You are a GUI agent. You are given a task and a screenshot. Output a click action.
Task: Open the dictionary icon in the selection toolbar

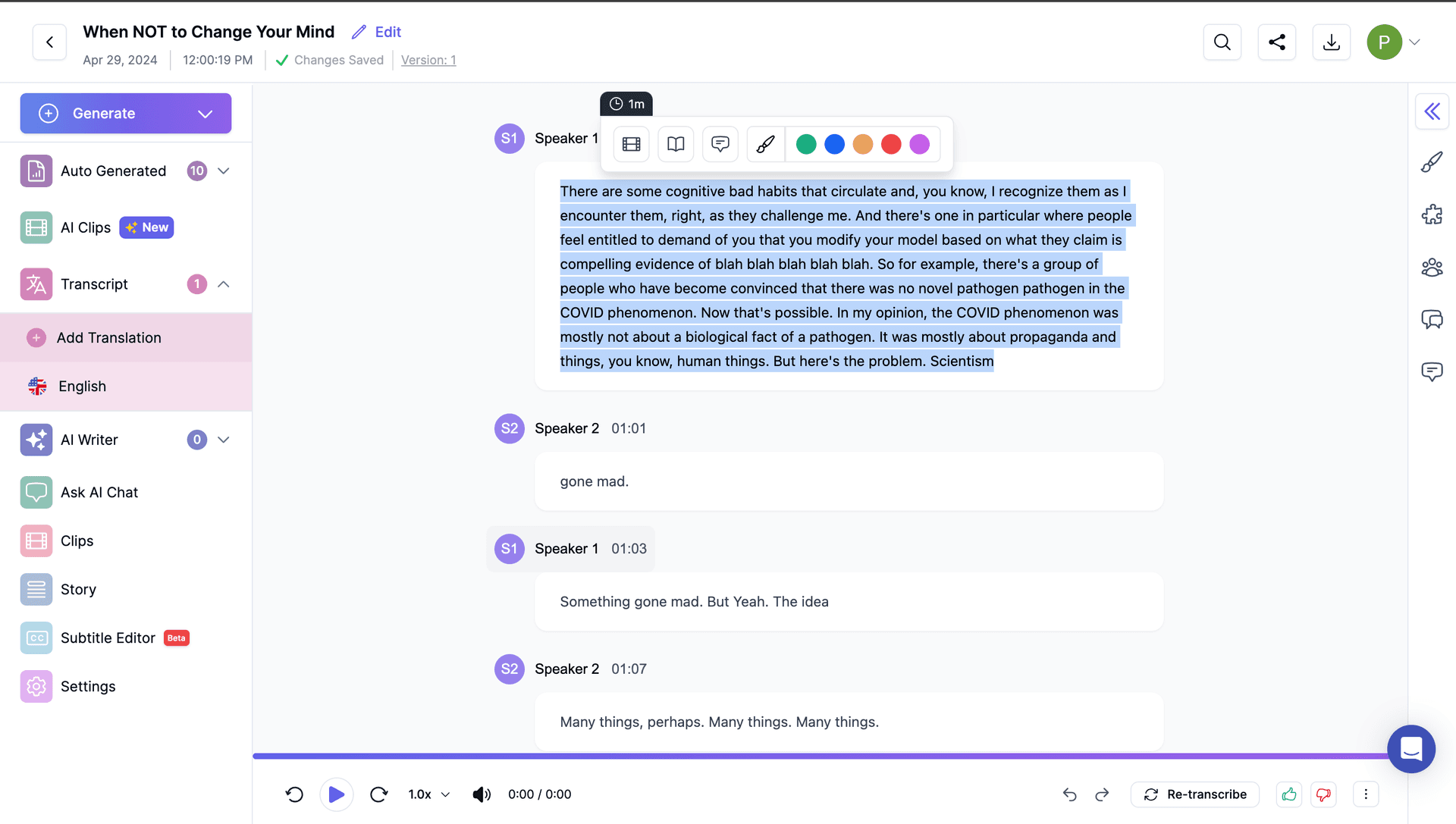click(x=675, y=144)
